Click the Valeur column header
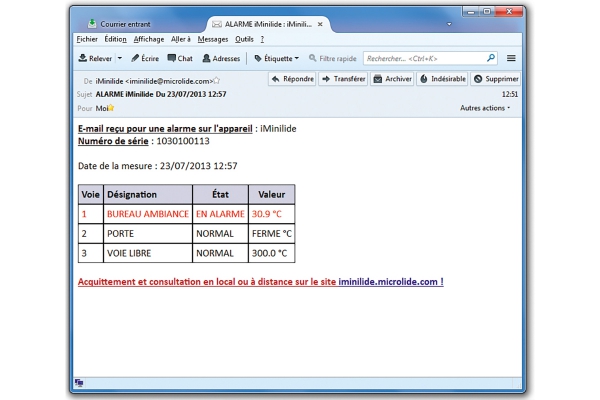 [272, 194]
